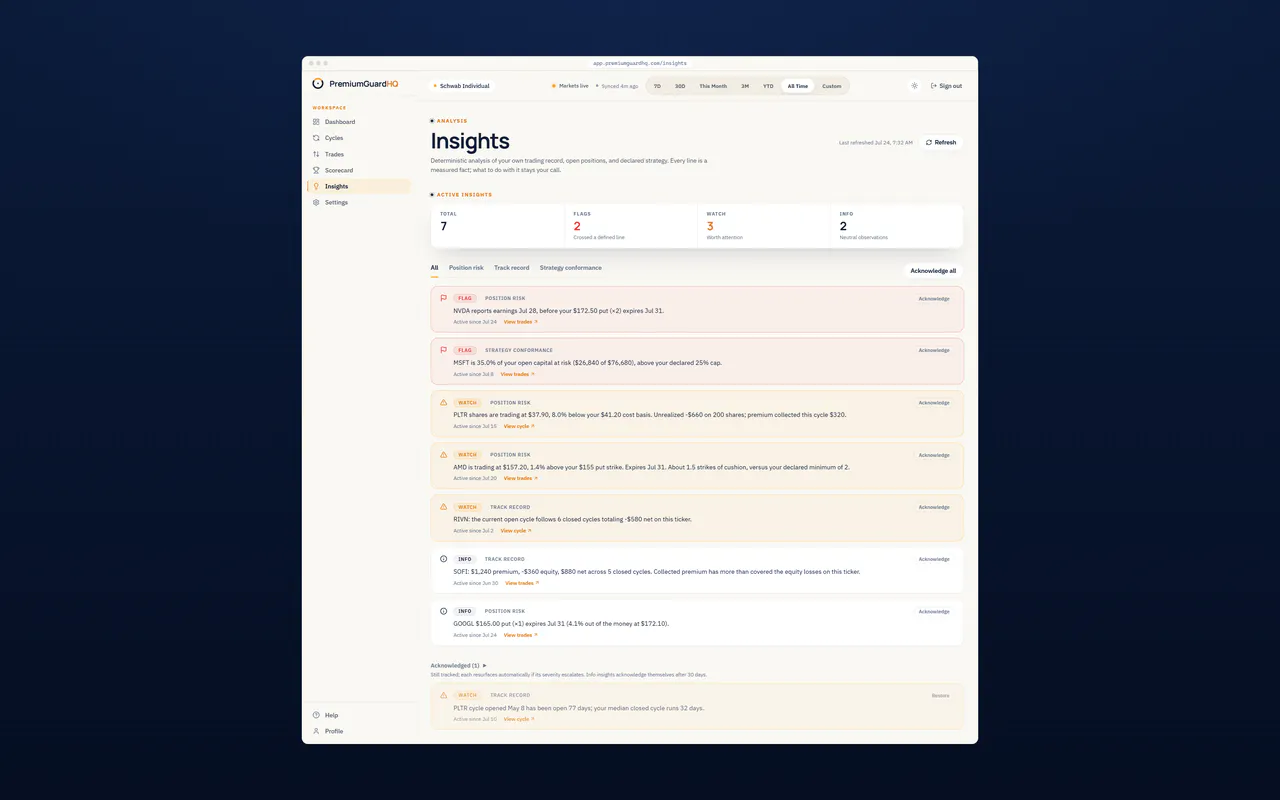Switch to the All insights tab
The height and width of the screenshot is (800, 1280).
click(x=434, y=268)
